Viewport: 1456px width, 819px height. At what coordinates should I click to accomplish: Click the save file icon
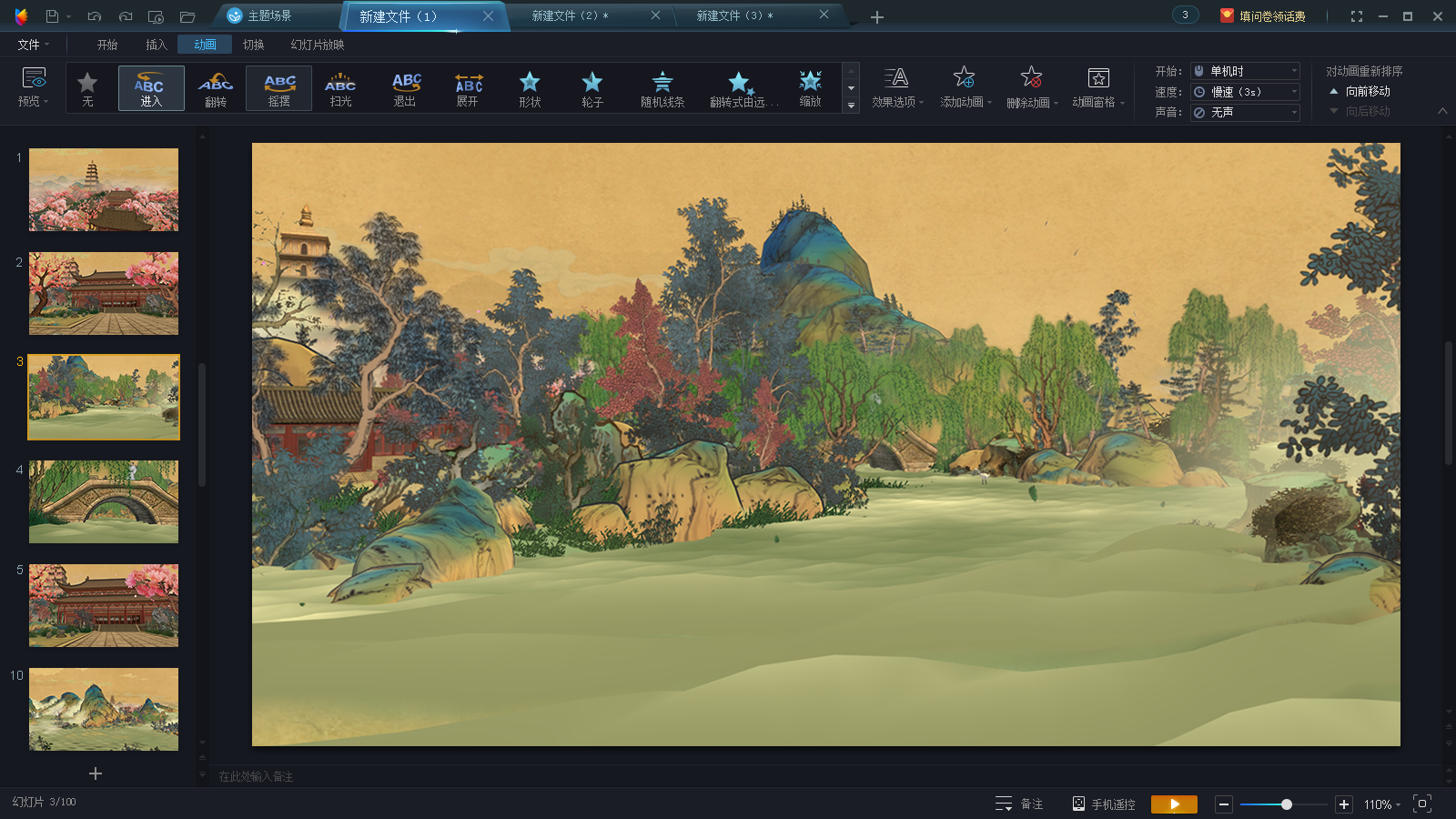point(52,16)
